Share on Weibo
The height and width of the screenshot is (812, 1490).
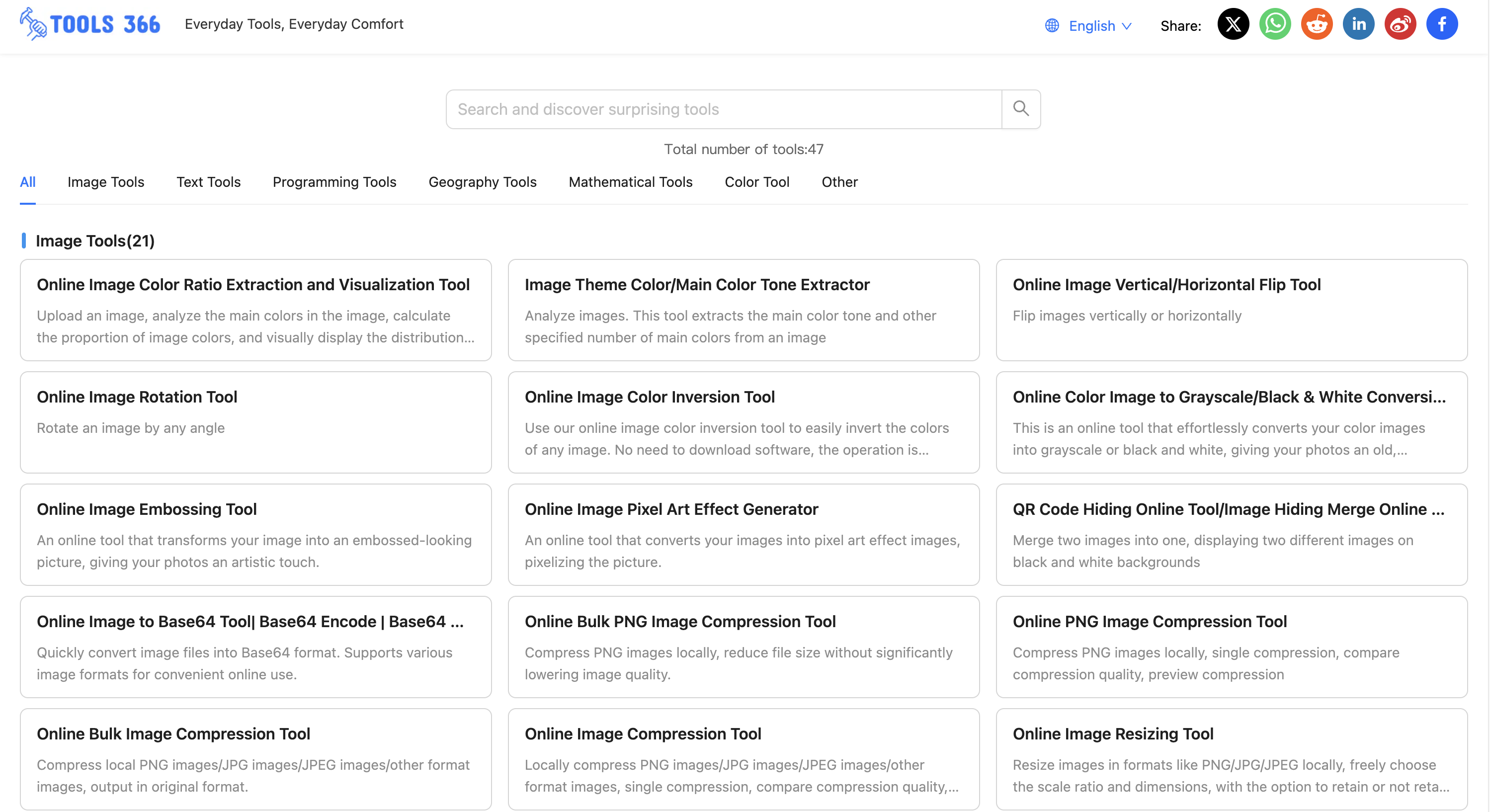(1400, 24)
